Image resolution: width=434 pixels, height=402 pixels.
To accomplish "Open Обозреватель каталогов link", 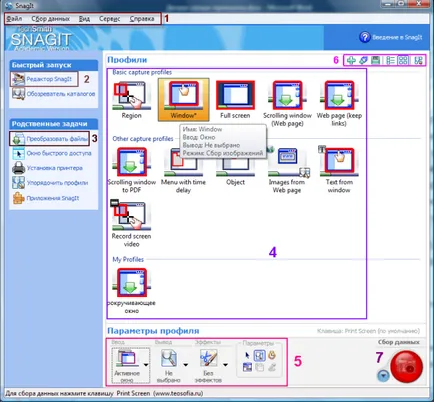I will (54, 94).
